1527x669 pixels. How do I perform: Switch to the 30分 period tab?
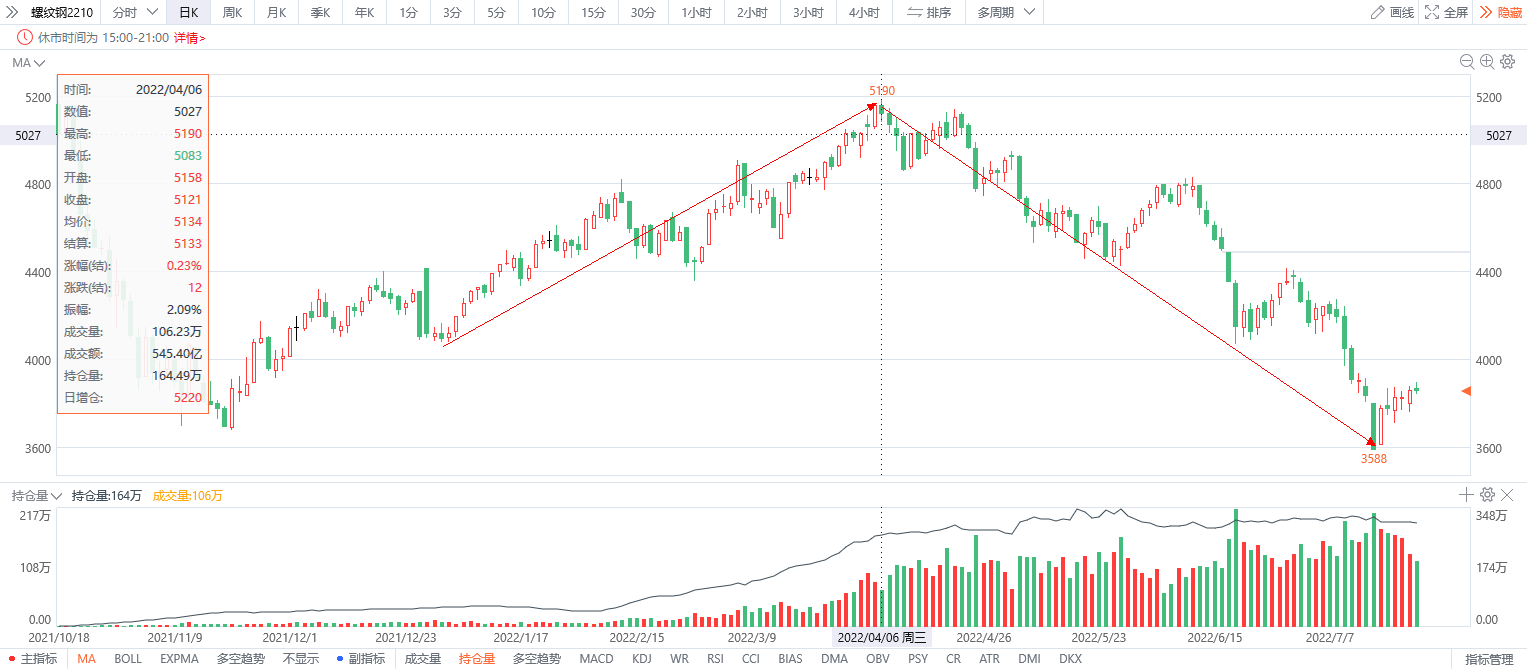(643, 12)
